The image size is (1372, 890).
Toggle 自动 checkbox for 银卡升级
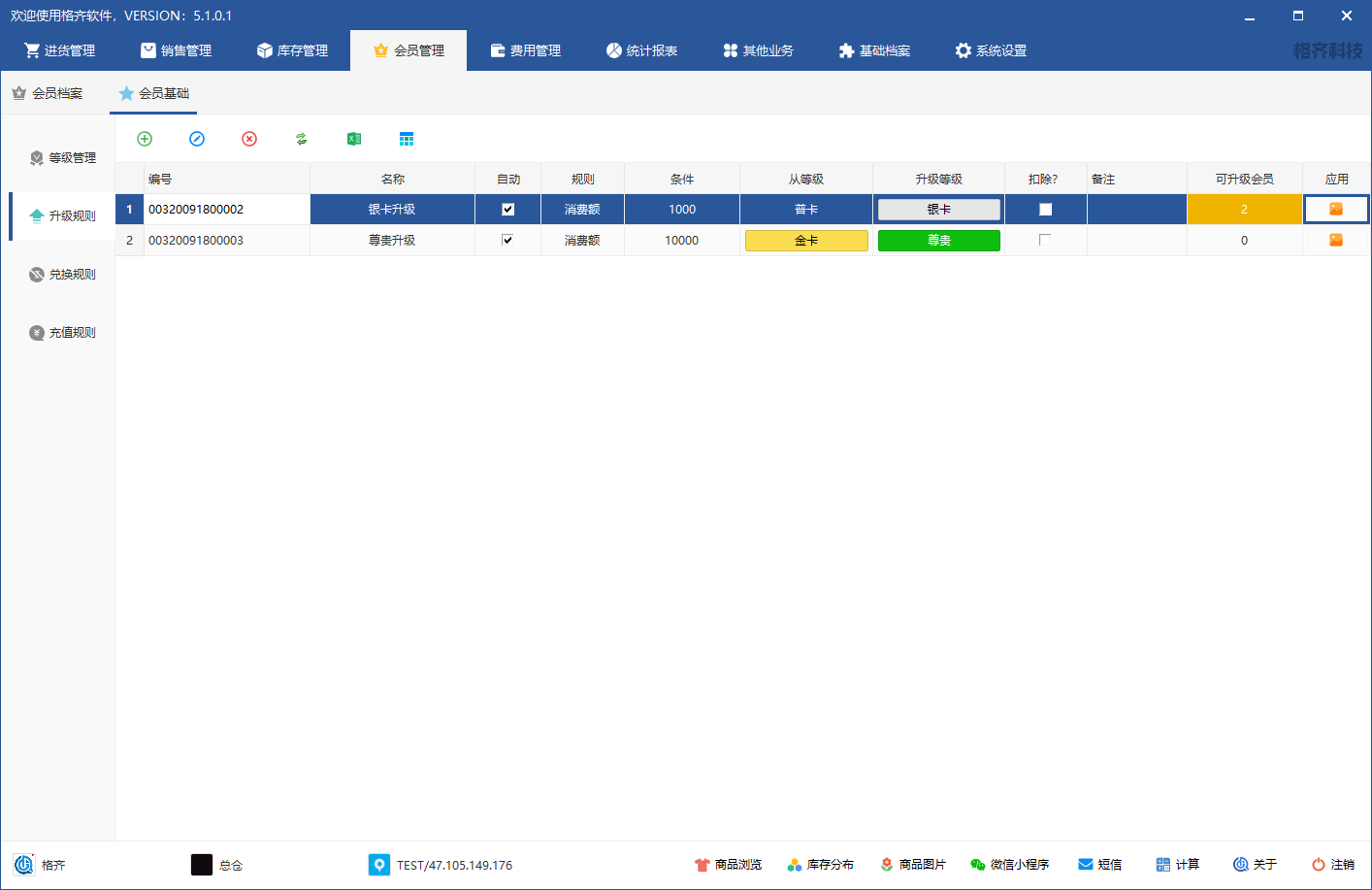point(507,209)
